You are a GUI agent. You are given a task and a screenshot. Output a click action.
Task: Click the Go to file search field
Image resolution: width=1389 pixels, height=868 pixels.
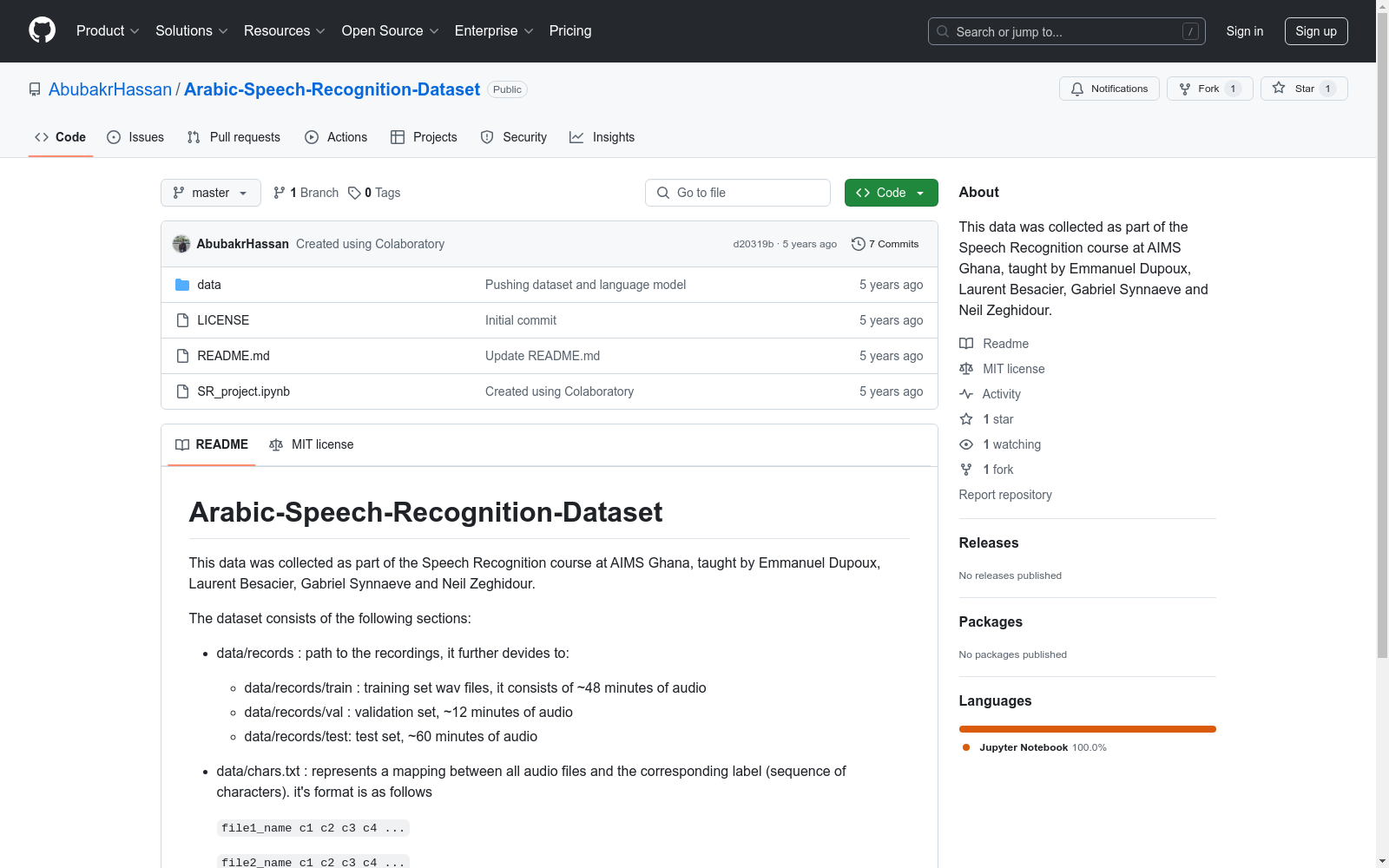(738, 193)
